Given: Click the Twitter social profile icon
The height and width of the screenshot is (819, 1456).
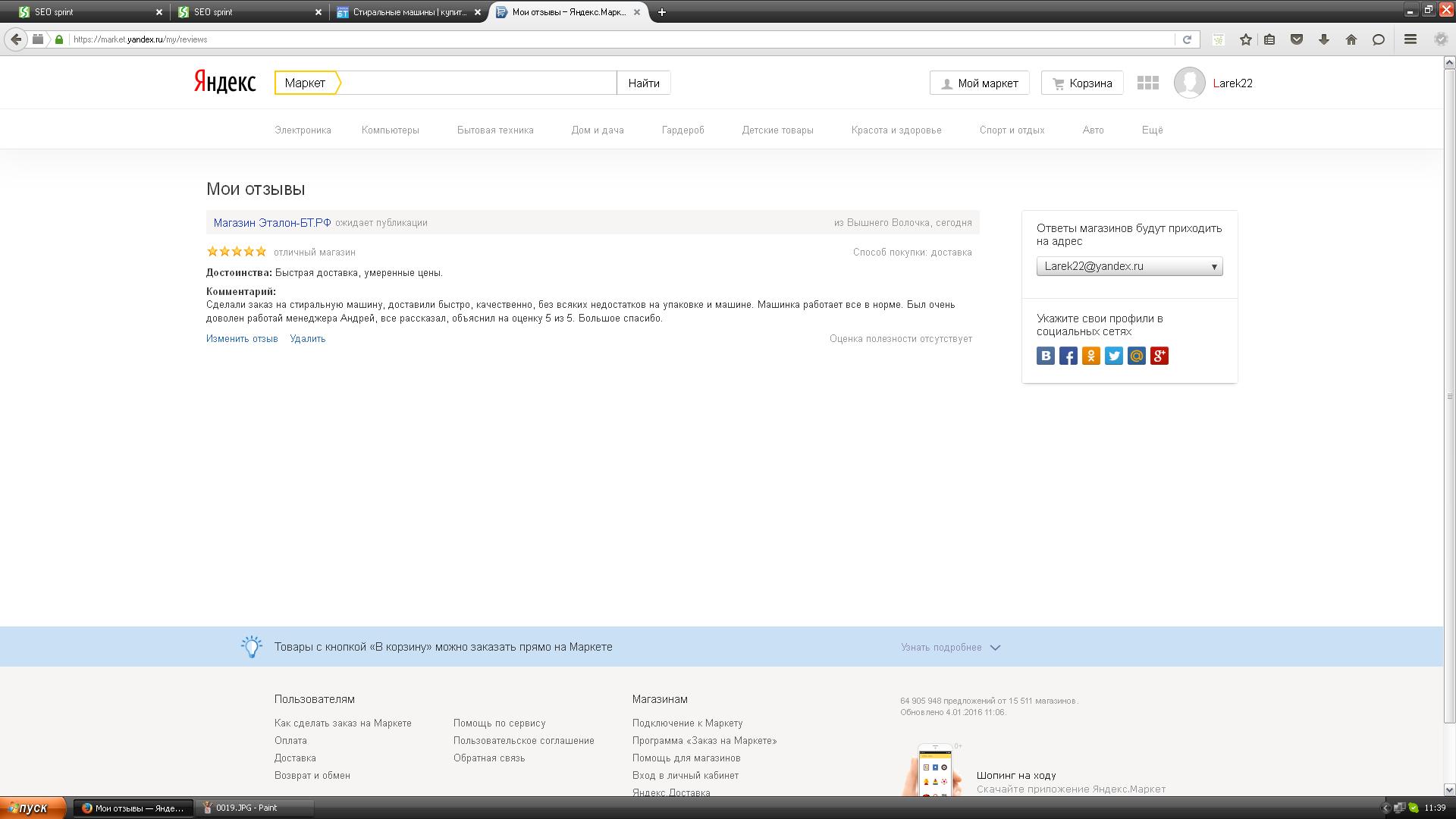Looking at the screenshot, I should pos(1114,356).
